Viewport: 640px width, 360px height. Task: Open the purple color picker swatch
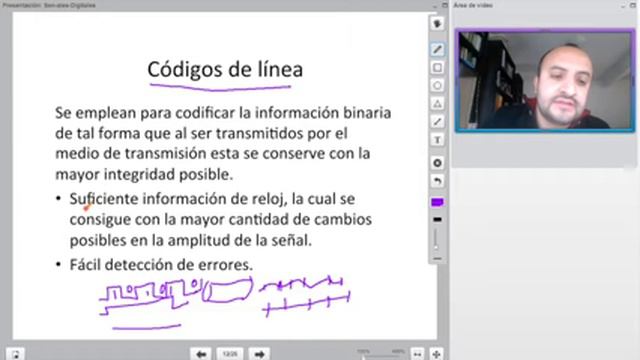437,202
